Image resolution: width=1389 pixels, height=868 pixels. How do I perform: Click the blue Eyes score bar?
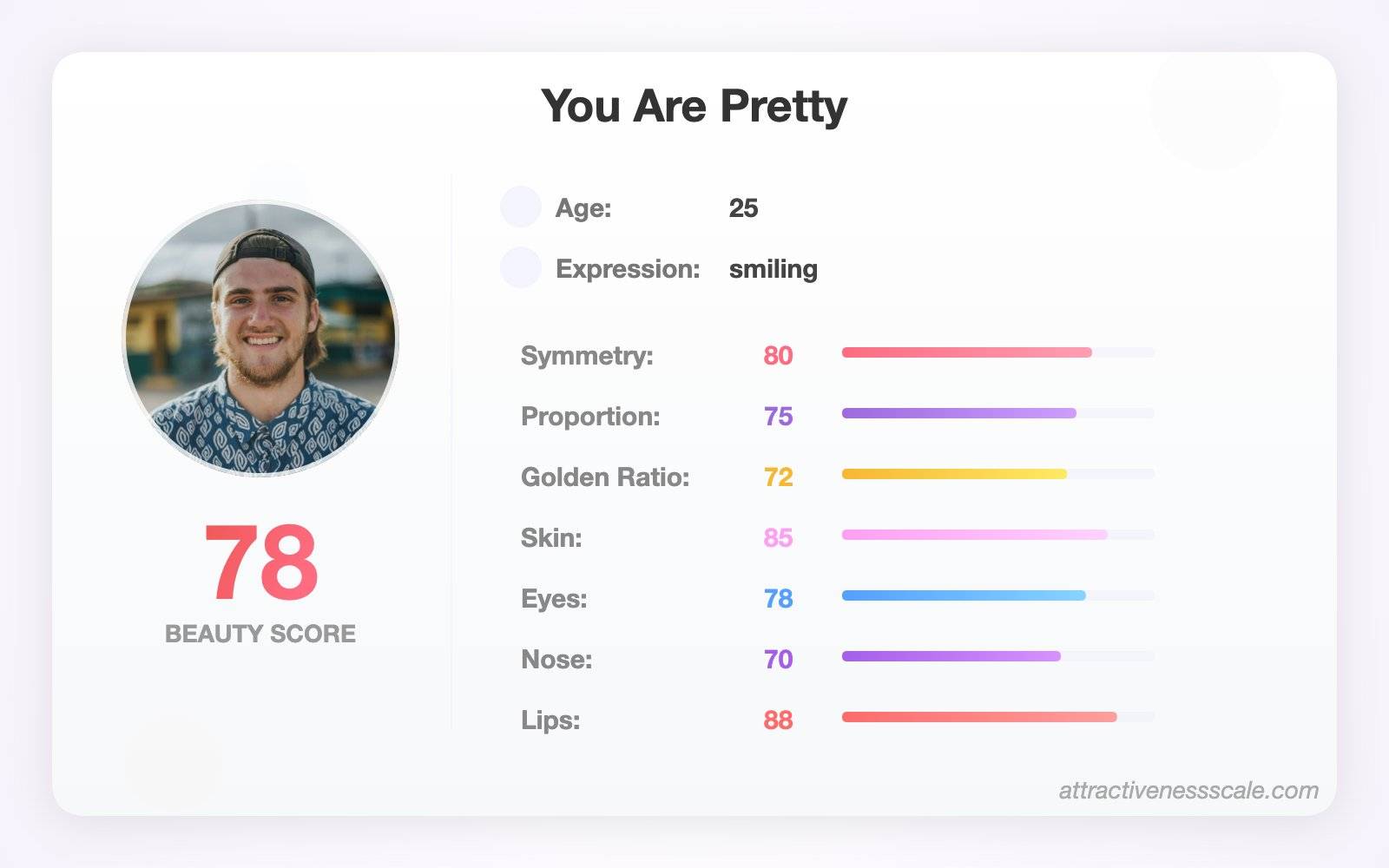pyautogui.click(x=998, y=595)
